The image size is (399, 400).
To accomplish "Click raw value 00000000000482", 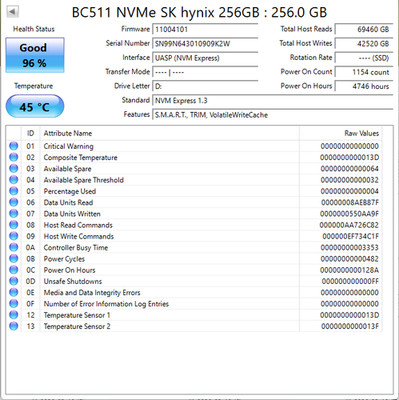I will click(x=350, y=259).
